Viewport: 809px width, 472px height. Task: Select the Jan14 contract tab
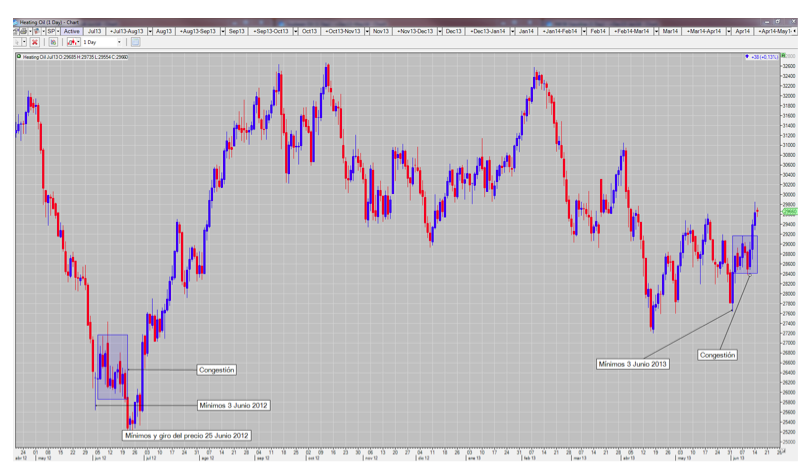point(526,31)
